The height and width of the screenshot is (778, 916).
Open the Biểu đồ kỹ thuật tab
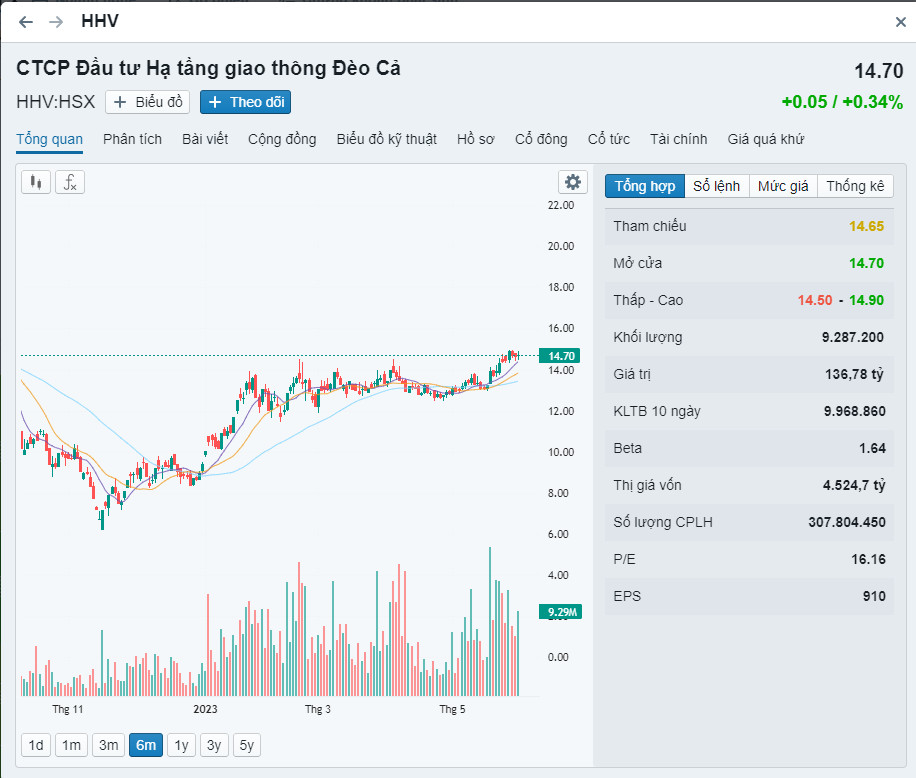[386, 139]
